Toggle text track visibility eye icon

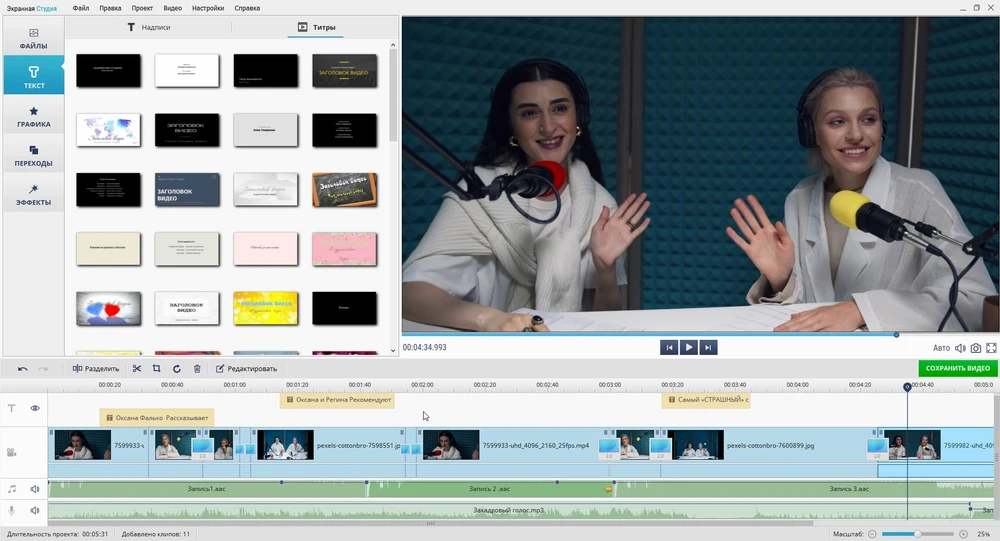pos(35,408)
